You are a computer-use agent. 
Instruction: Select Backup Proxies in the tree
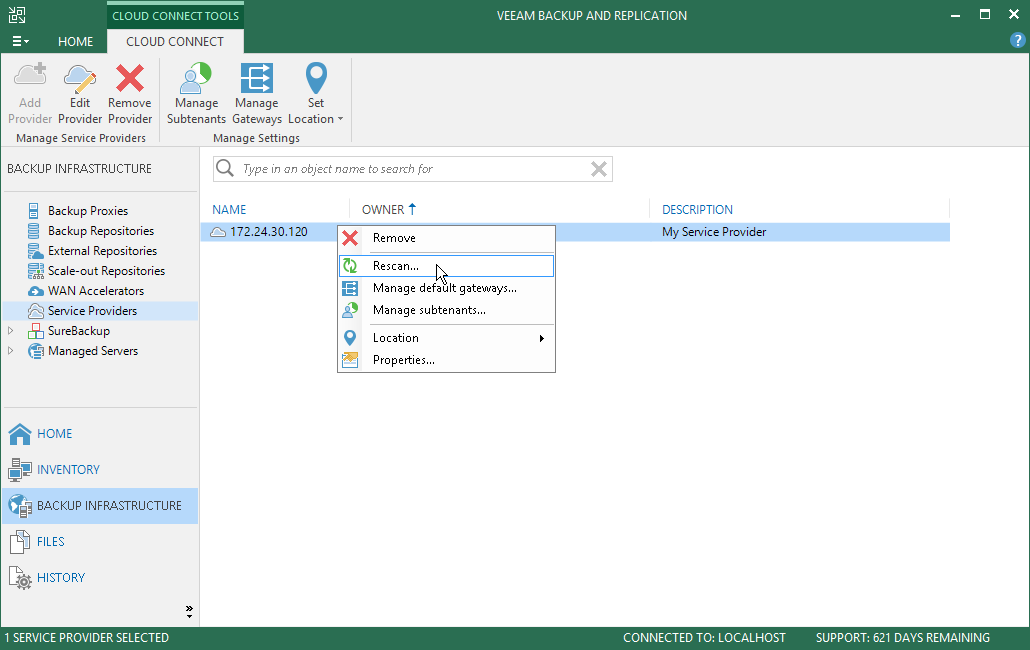tap(88, 211)
